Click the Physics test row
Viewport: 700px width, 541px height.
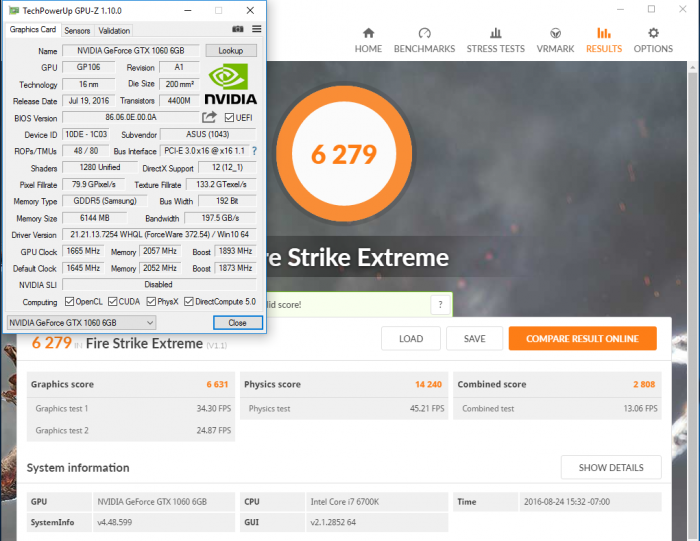(344, 408)
